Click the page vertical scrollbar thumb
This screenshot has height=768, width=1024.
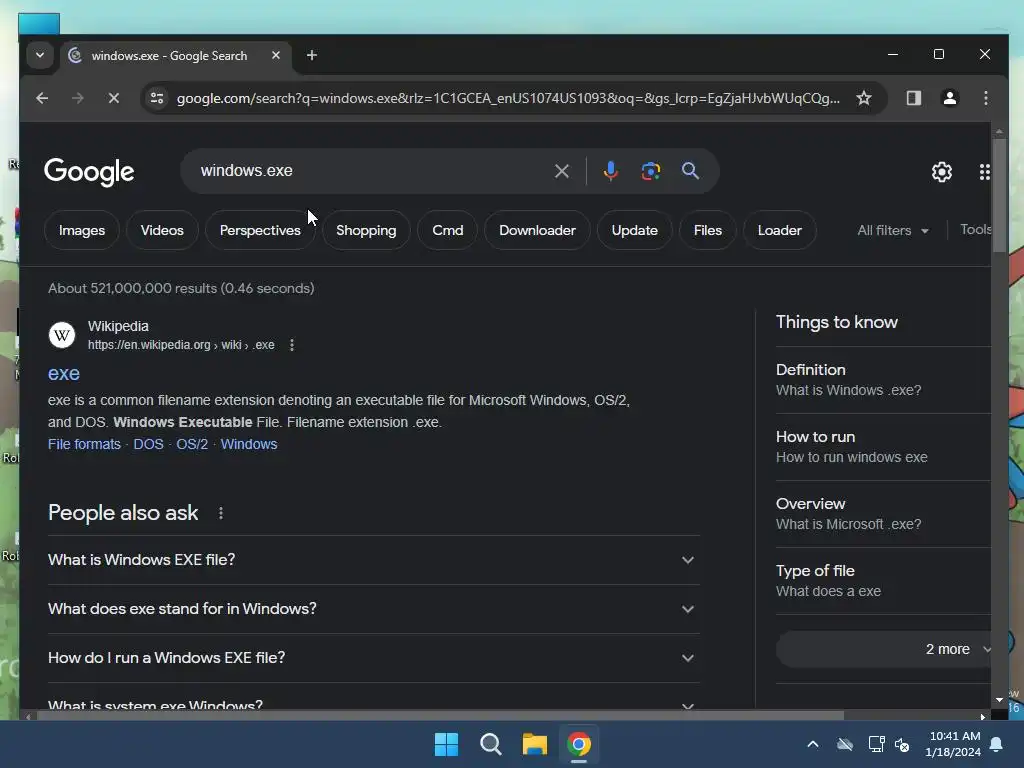click(x=999, y=195)
